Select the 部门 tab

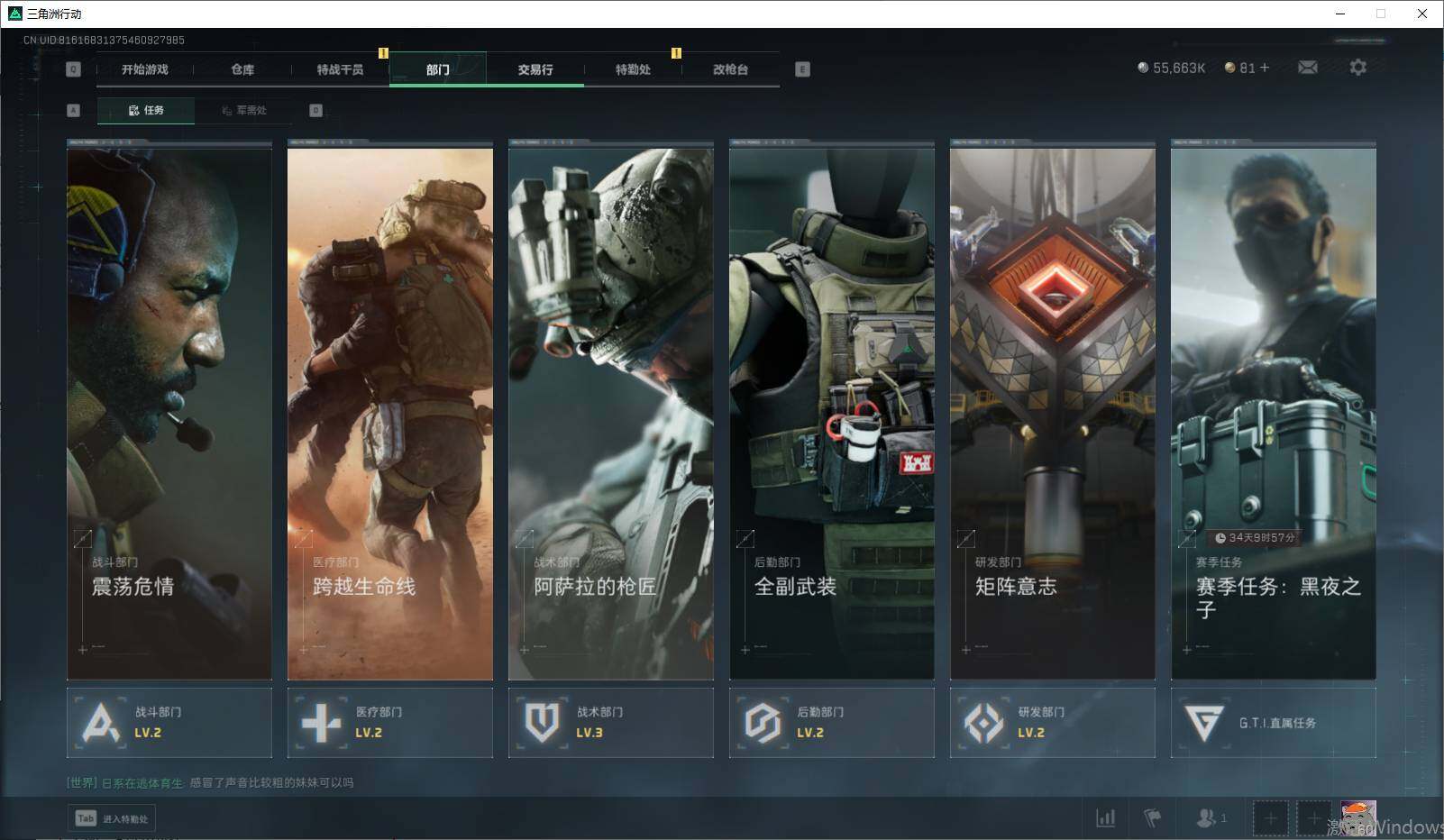coord(438,69)
